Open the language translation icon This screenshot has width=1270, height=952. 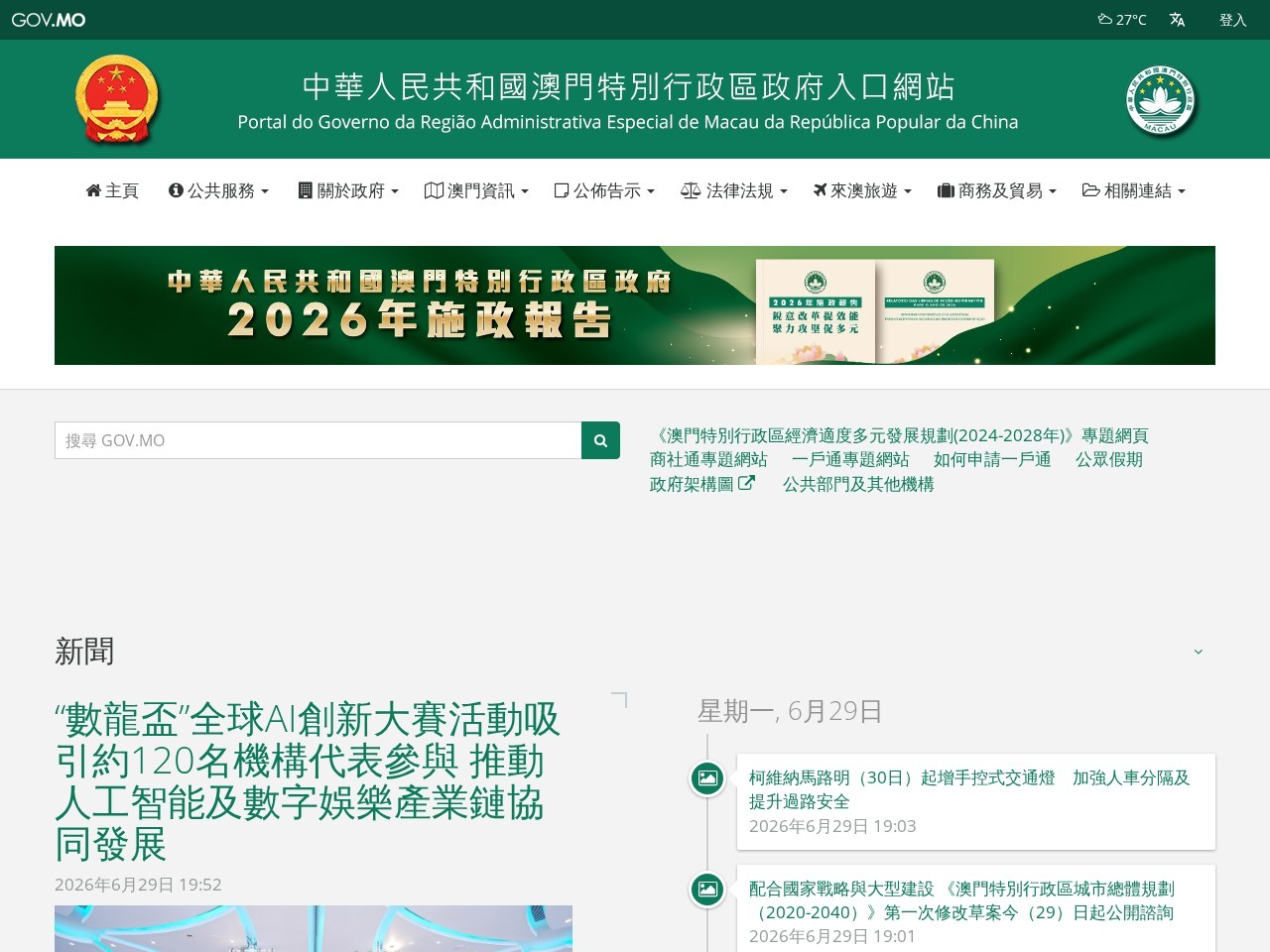pos(1177,20)
